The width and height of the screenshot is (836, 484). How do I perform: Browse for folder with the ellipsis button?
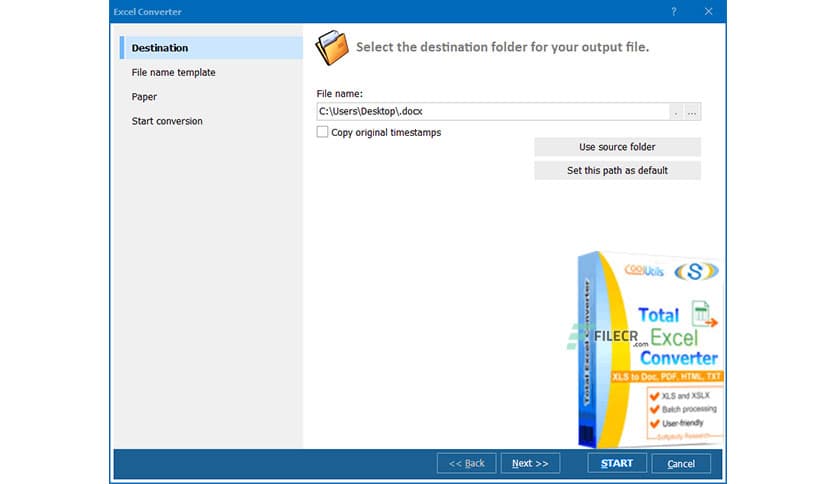click(x=692, y=112)
